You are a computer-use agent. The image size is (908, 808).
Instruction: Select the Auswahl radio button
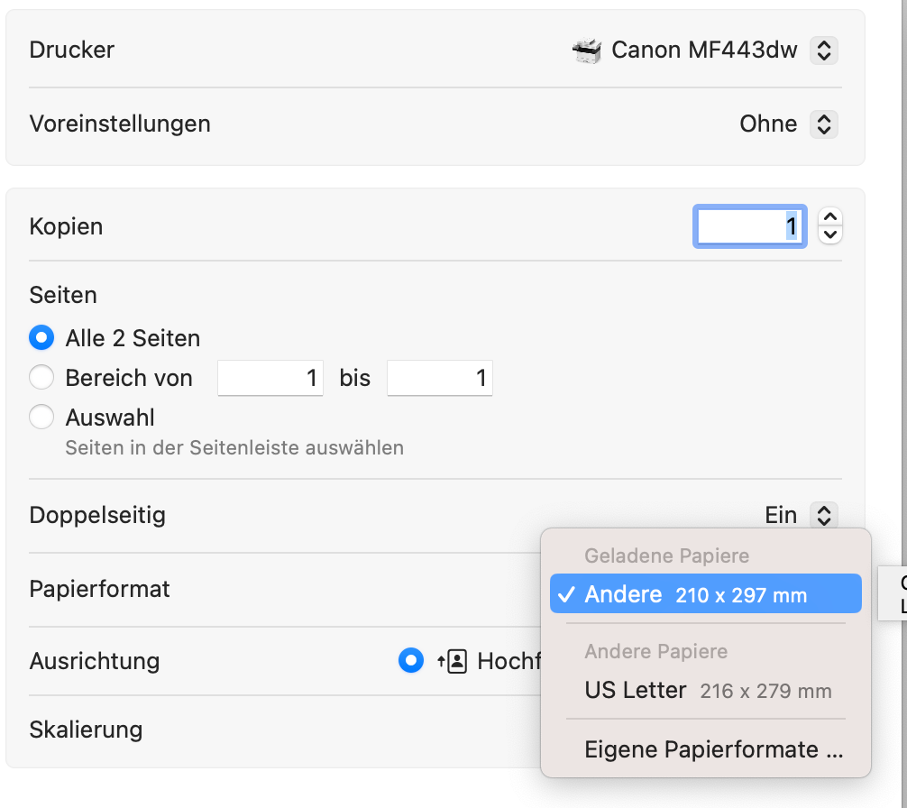coord(41,417)
